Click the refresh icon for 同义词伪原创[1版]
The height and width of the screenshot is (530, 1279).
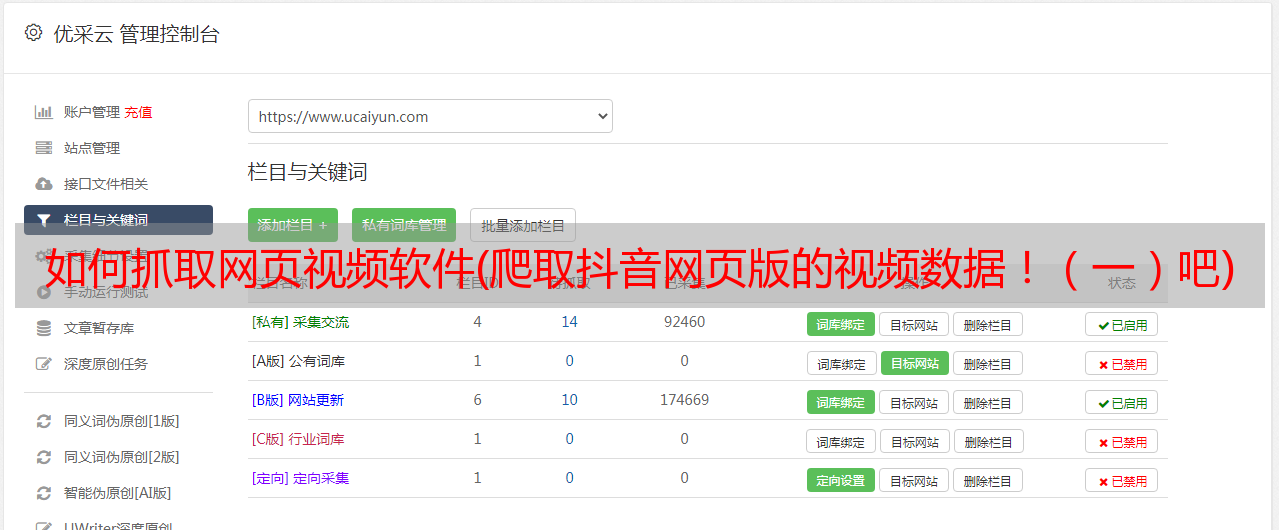point(43,421)
